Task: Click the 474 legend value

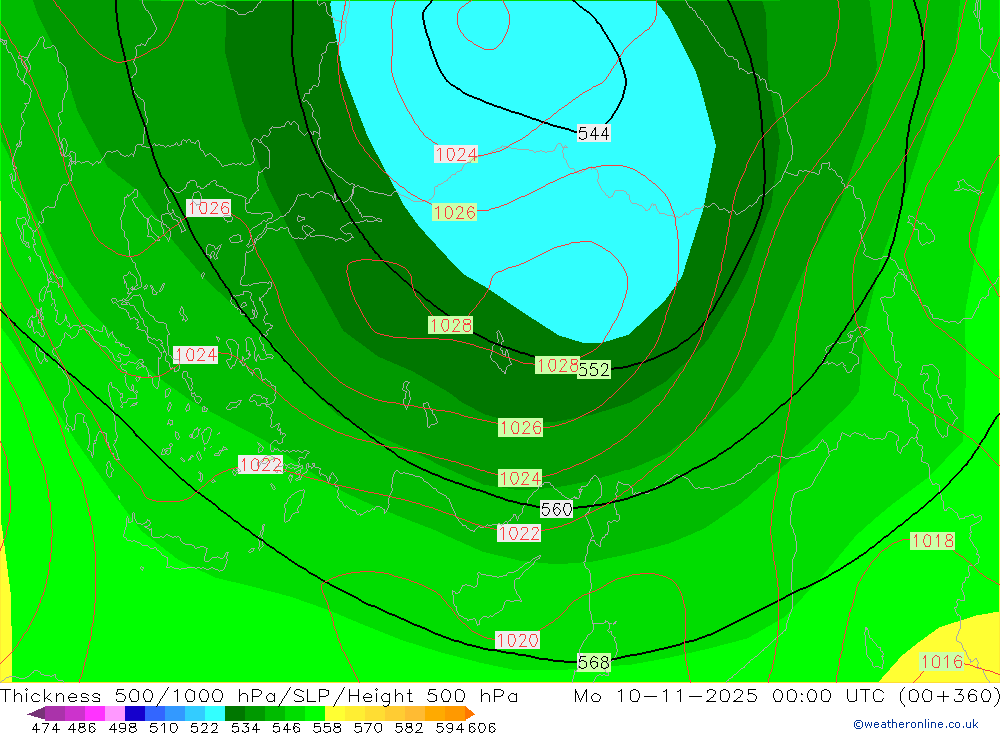Action: [x=45, y=728]
